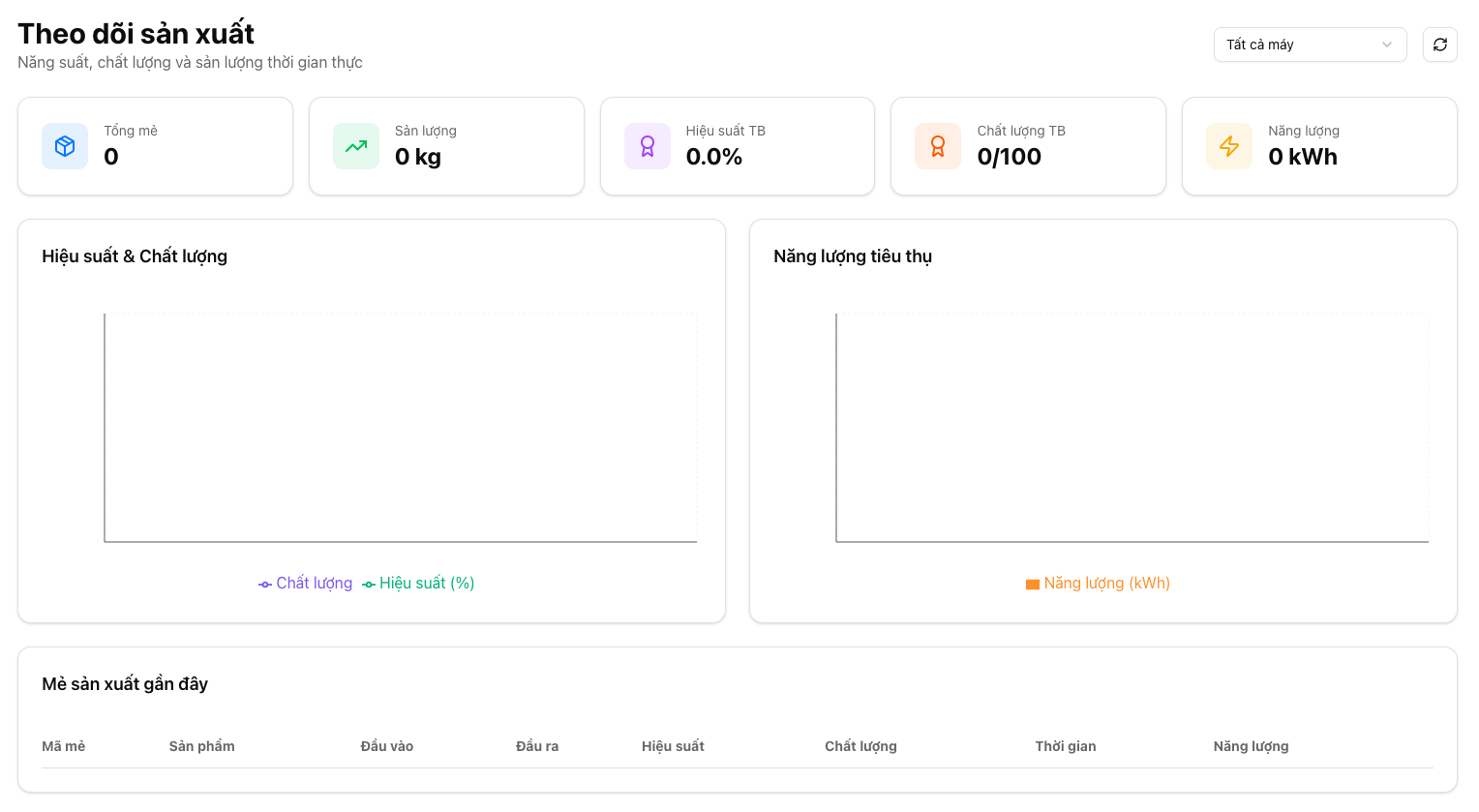Click the Chất lượng table column header
Screen dimensions: 1479x812
[860, 746]
